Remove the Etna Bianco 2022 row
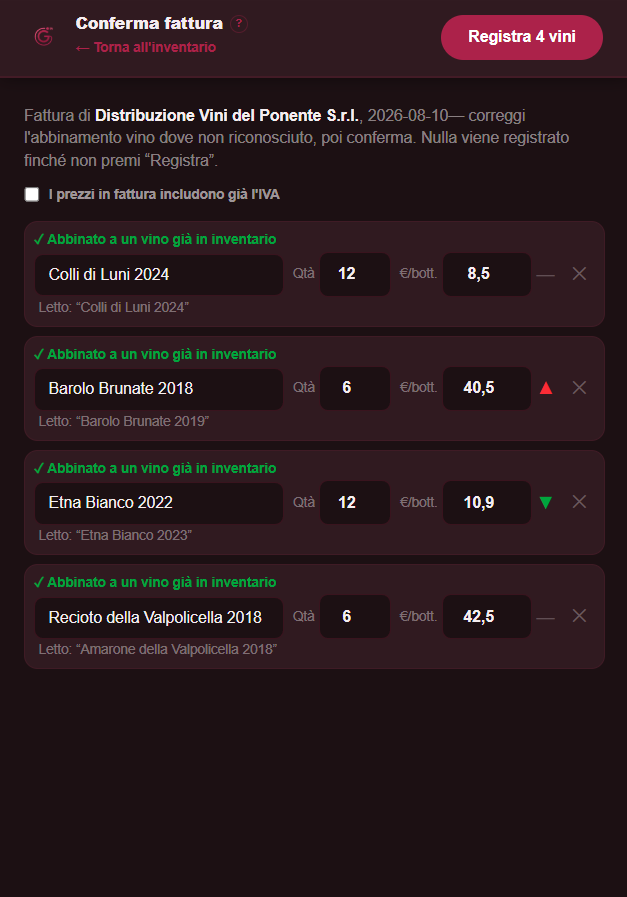The image size is (627, 897). click(579, 502)
